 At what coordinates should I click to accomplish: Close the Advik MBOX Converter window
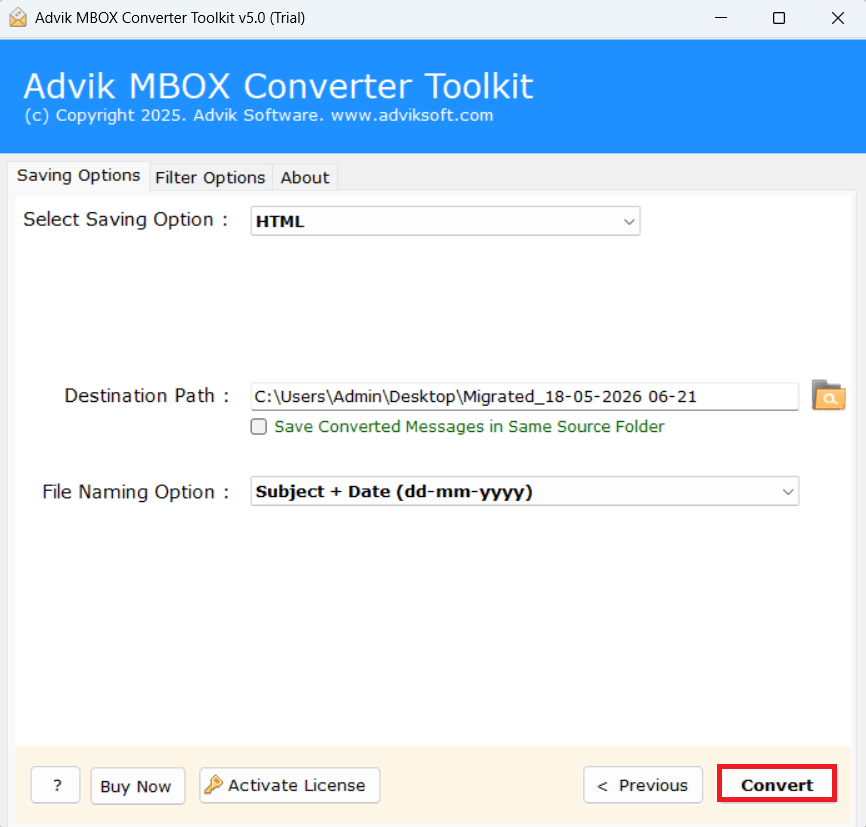tap(837, 18)
